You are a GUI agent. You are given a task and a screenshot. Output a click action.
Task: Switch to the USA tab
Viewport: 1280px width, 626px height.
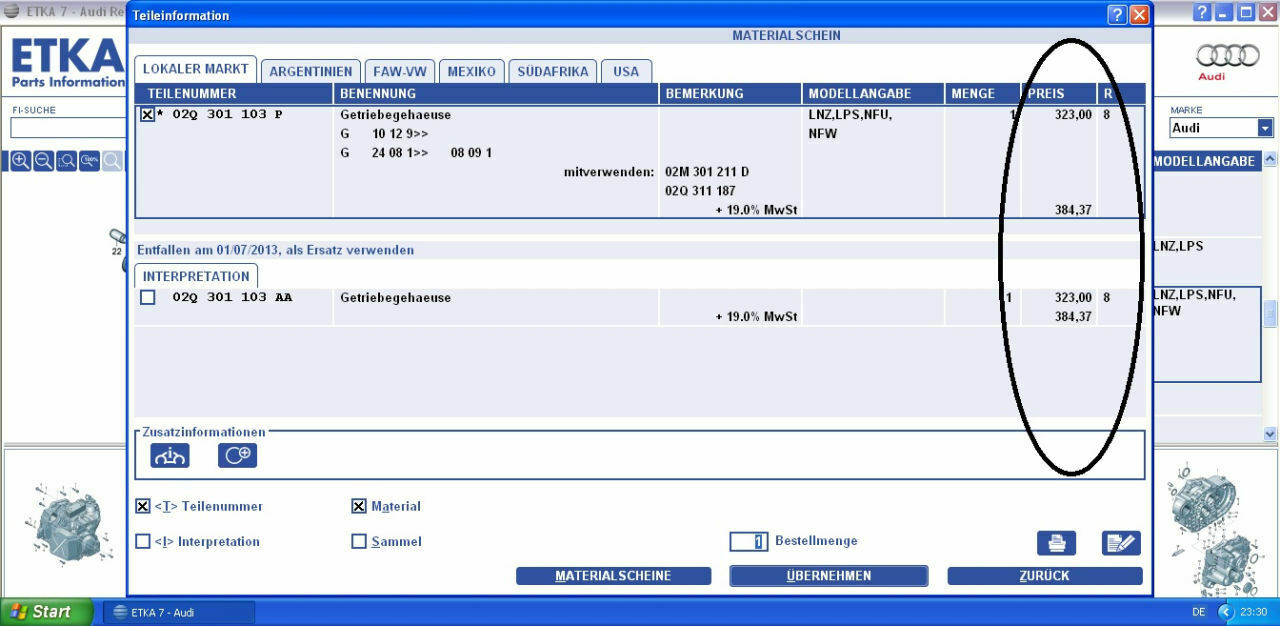(626, 71)
